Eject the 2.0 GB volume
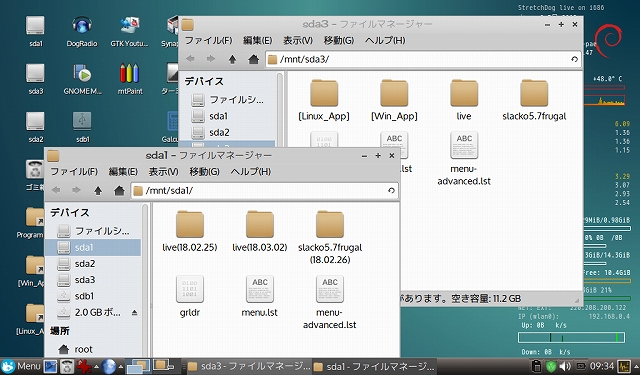Screen dimensions: 640x375 click(134, 313)
